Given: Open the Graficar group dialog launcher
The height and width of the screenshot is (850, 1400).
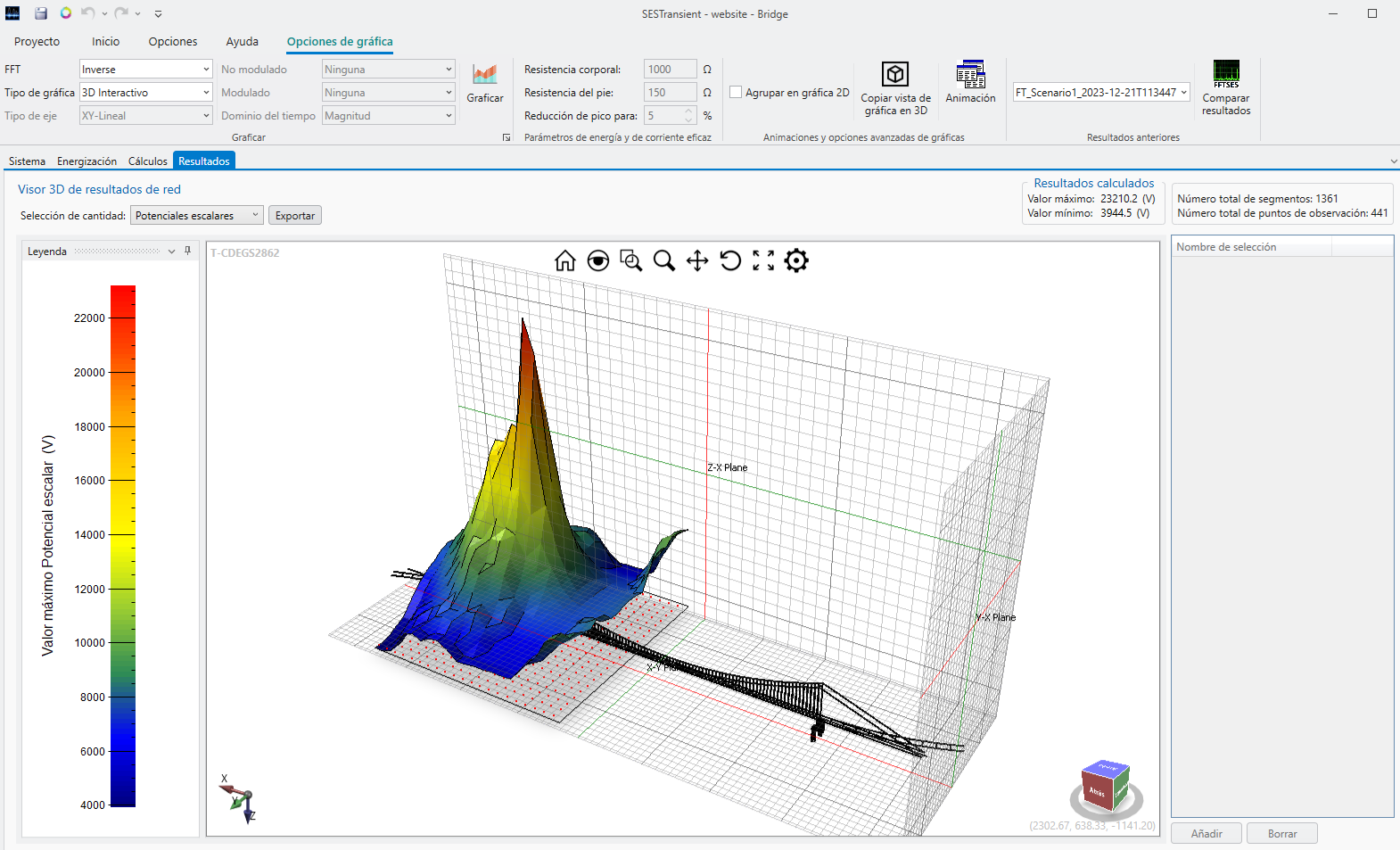Looking at the screenshot, I should coord(506,137).
